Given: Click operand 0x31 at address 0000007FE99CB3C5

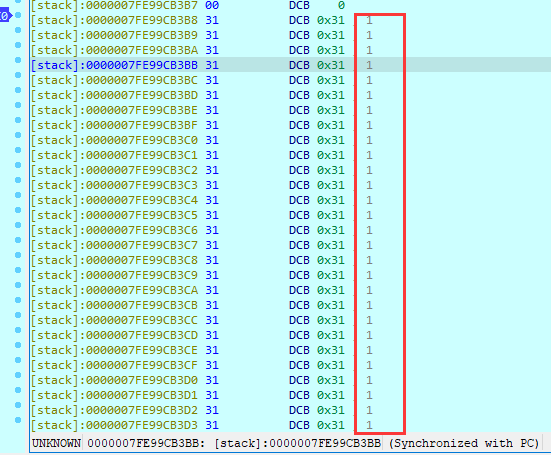Looking at the screenshot, I should (331, 215).
